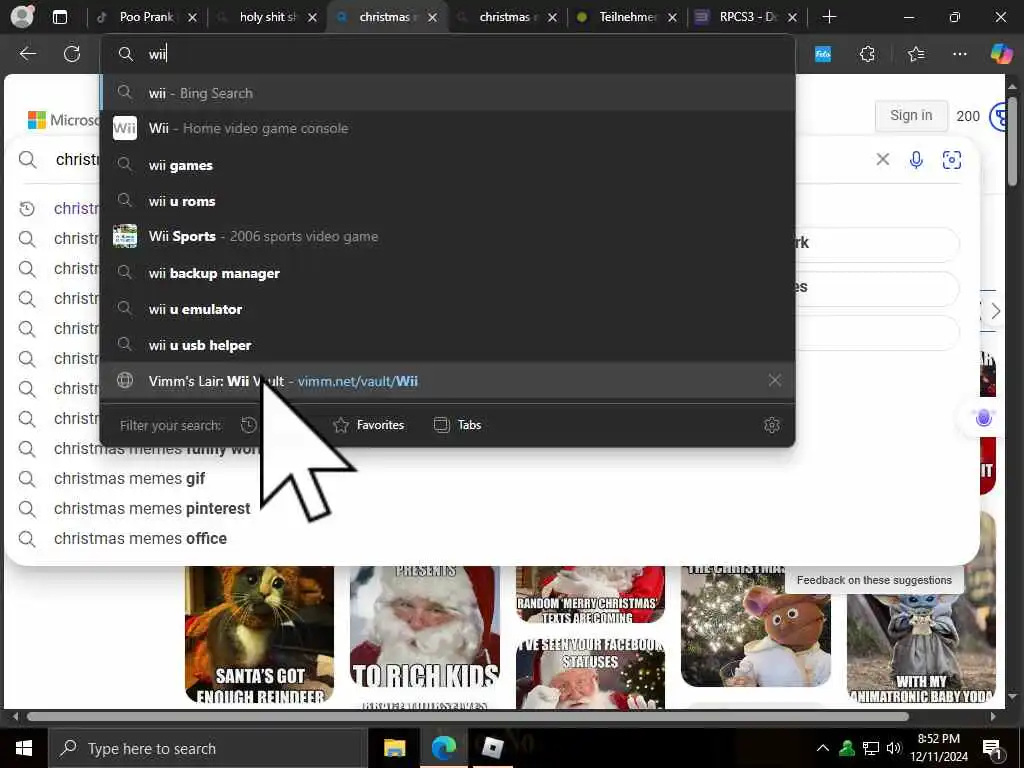Open the 'Random Merry Christmas texts' meme
The height and width of the screenshot is (768, 1024).
590,595
